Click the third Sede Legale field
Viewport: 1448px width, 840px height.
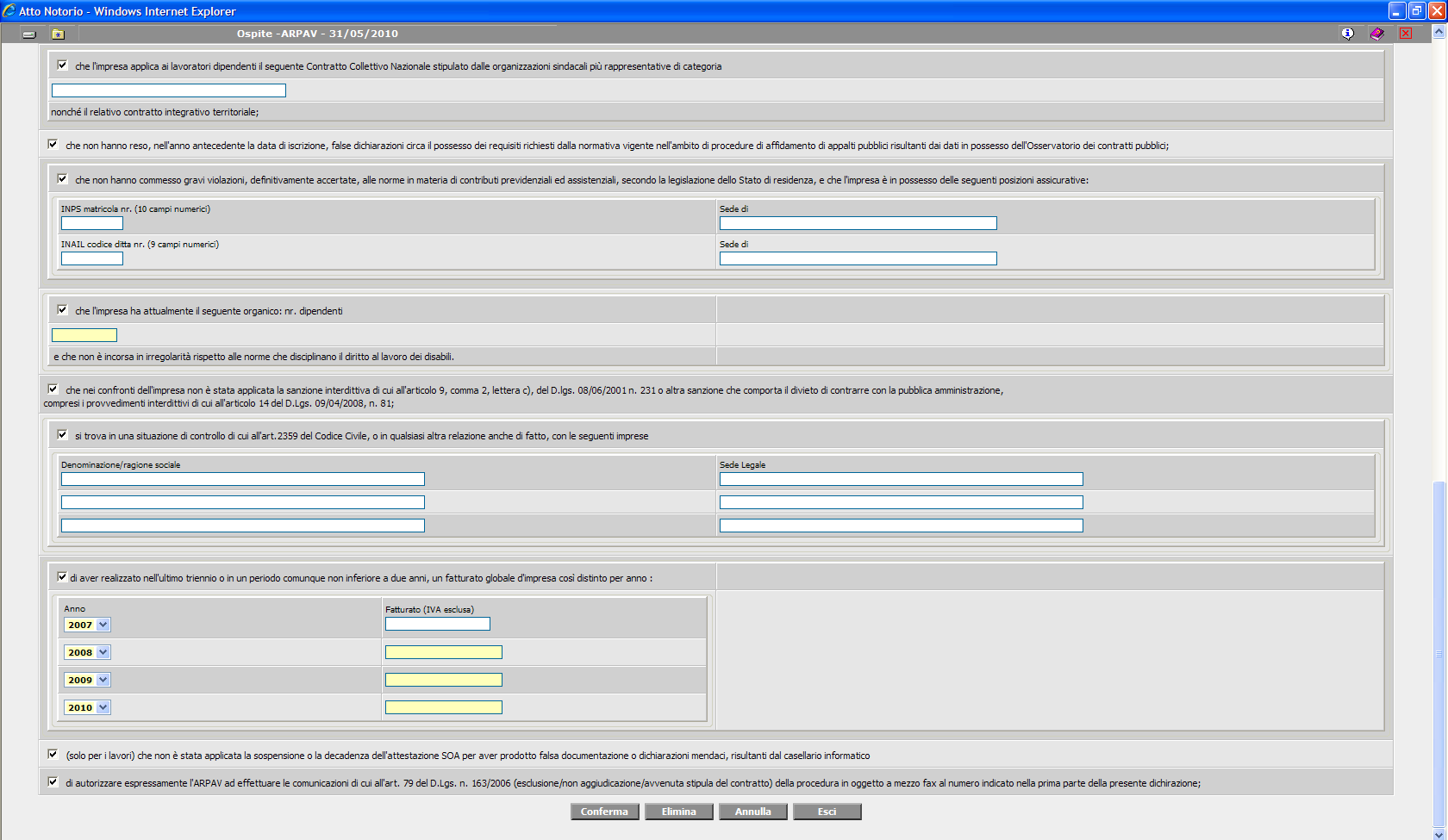[x=902, y=526]
